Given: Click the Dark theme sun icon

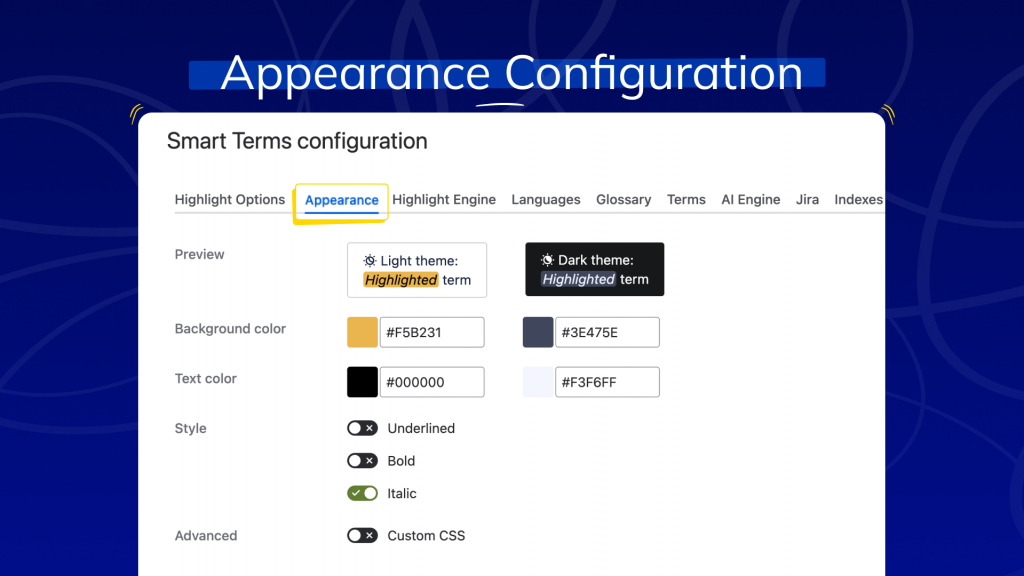Looking at the screenshot, I should click(548, 260).
